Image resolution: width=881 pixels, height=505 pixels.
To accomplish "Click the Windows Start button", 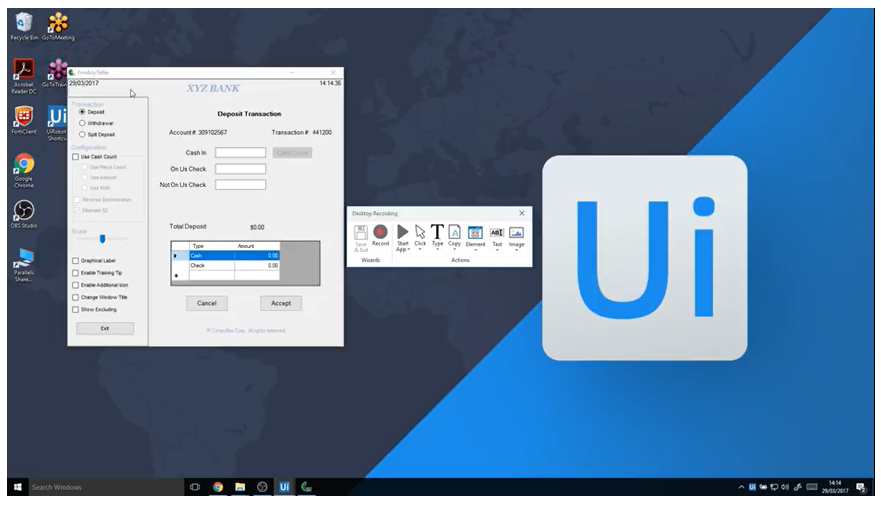I will (17, 487).
